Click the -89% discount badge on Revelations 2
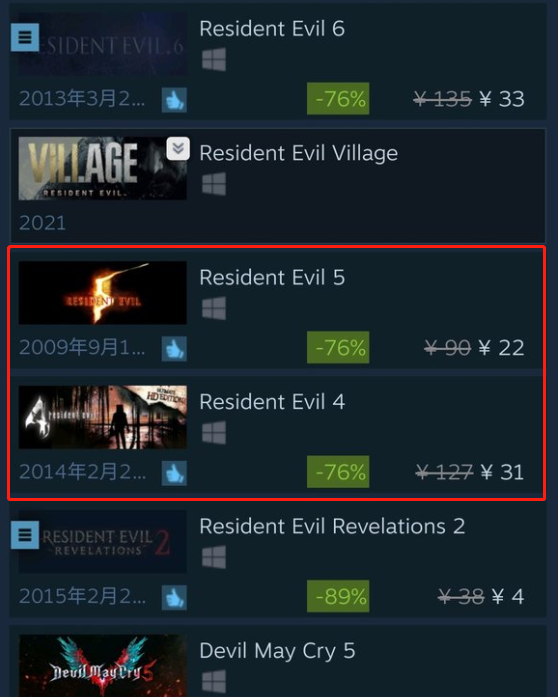The height and width of the screenshot is (697, 560). click(x=338, y=596)
